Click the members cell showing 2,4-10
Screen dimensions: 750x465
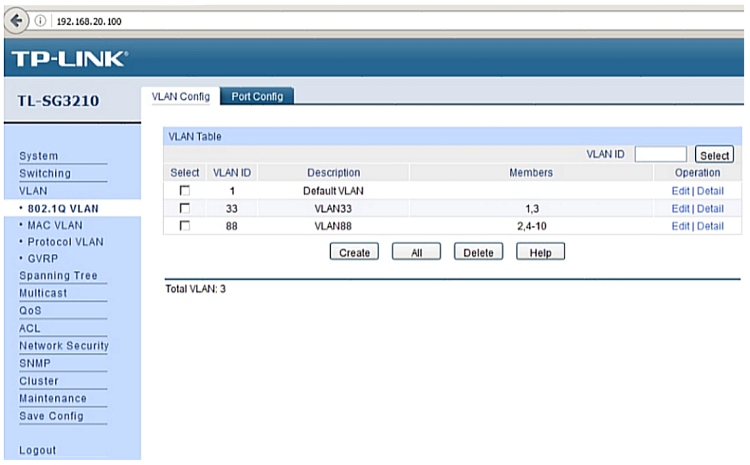click(531, 226)
